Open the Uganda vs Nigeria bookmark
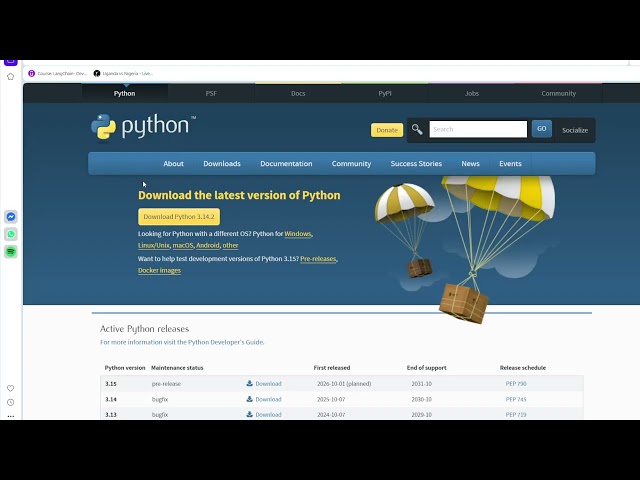The width and height of the screenshot is (640, 480). point(123,73)
